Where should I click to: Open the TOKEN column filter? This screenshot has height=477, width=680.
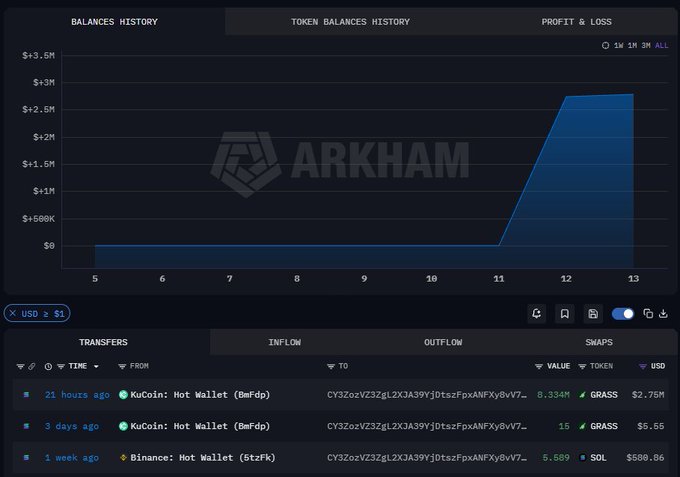[582, 366]
